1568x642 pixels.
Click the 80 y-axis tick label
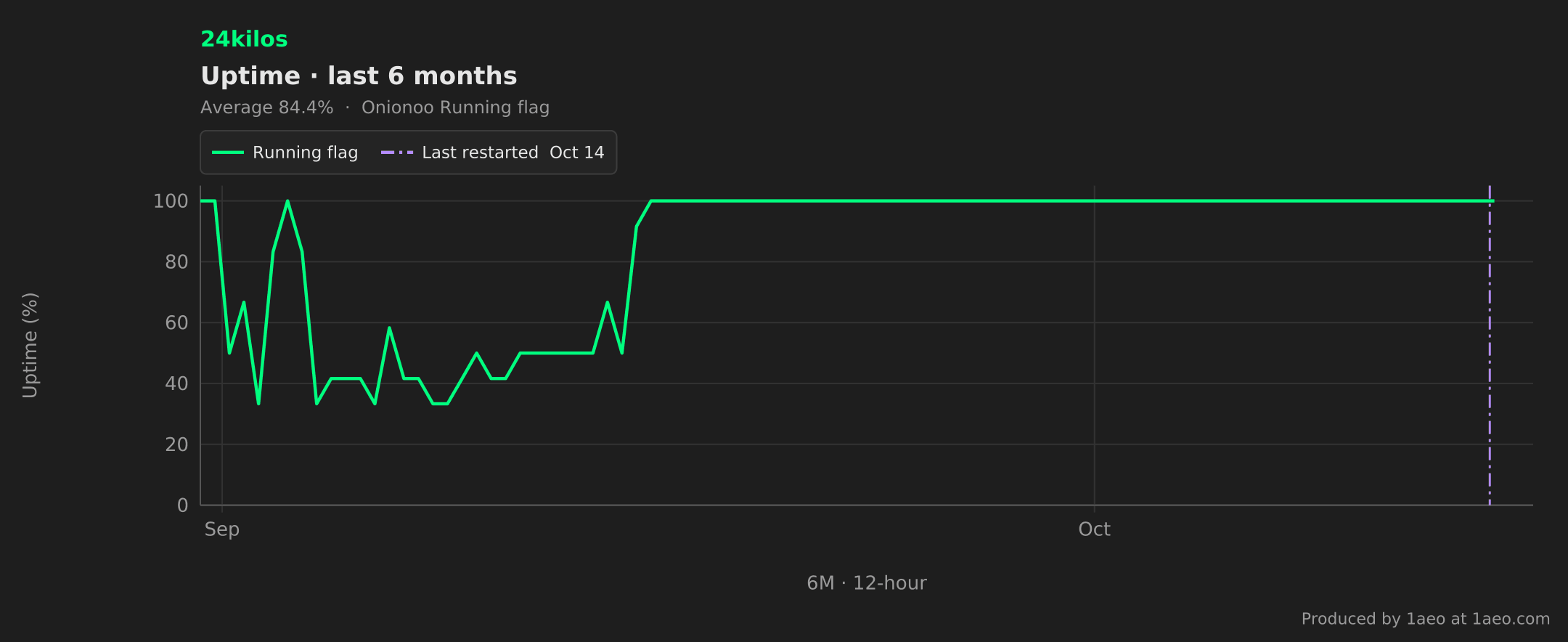(176, 262)
